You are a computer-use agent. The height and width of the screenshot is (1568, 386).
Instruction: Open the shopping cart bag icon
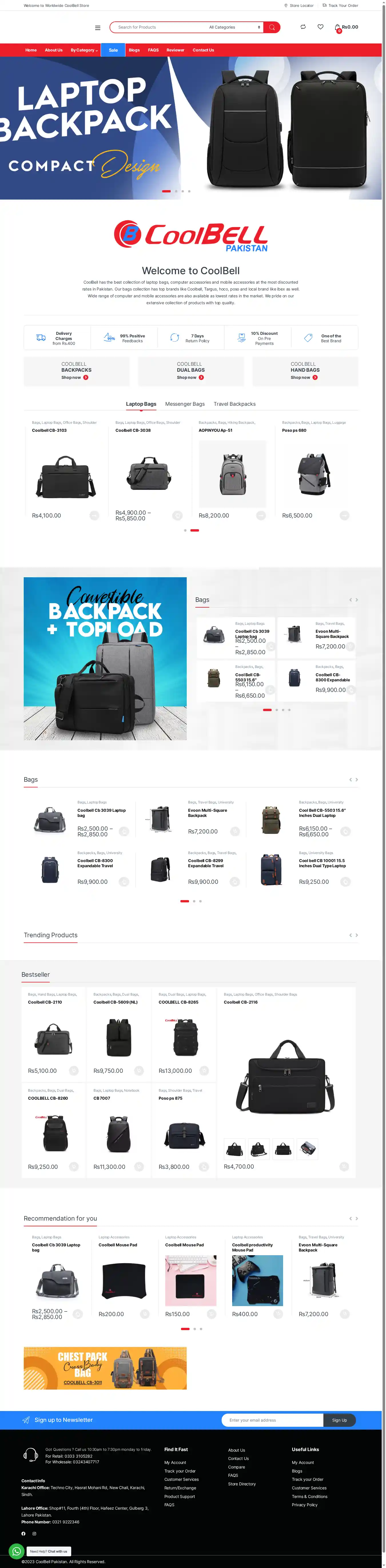pos(338,27)
